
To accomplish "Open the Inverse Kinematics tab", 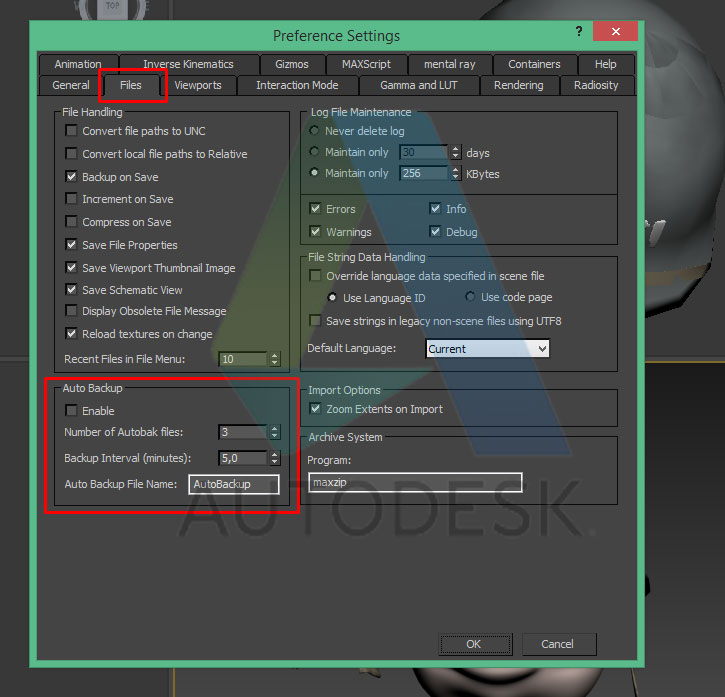I will pos(188,64).
